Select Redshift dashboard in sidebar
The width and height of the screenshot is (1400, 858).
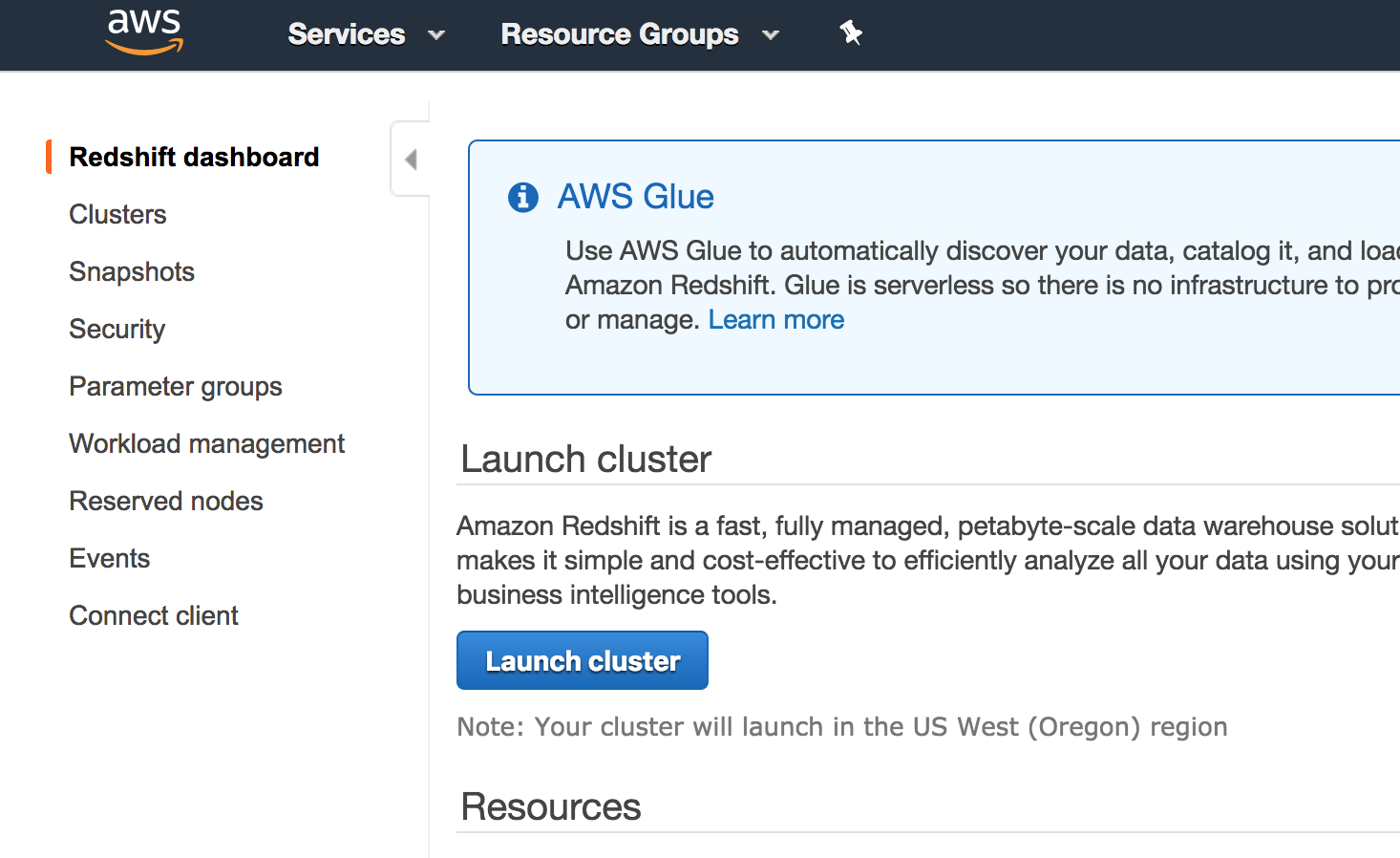click(194, 157)
